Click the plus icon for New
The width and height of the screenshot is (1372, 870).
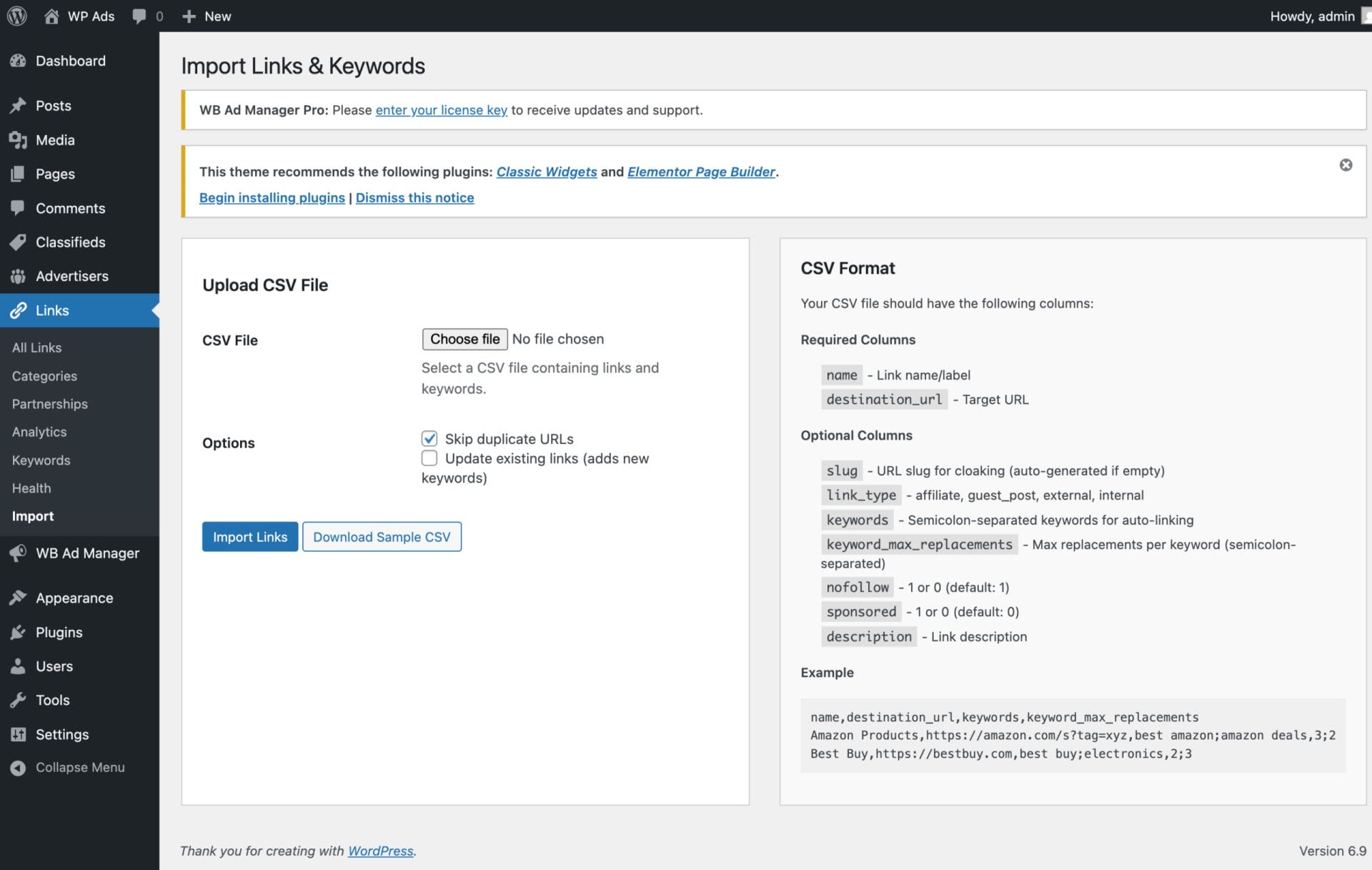click(189, 16)
